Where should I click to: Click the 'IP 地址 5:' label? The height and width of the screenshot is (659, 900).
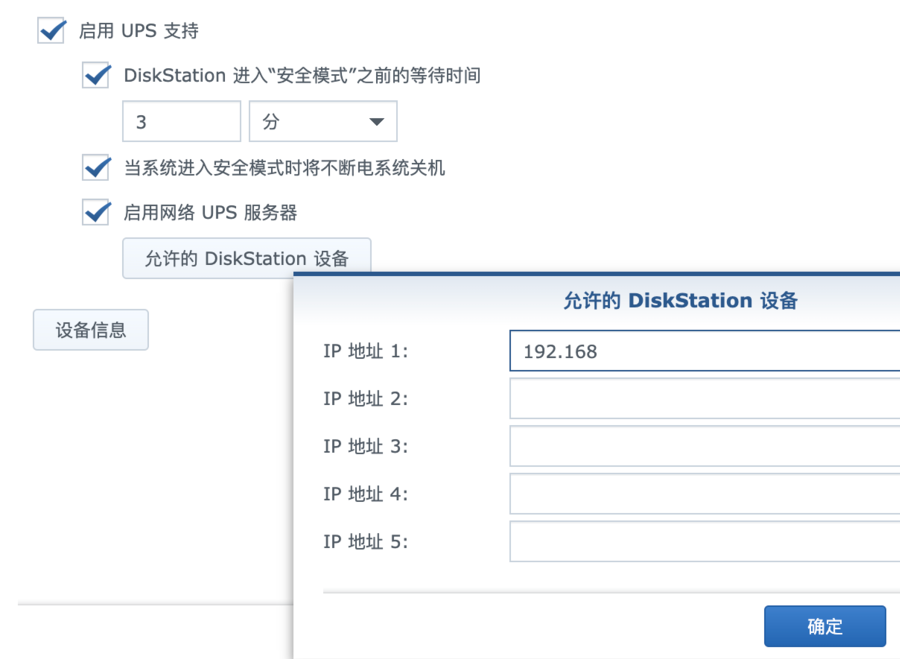click(366, 542)
